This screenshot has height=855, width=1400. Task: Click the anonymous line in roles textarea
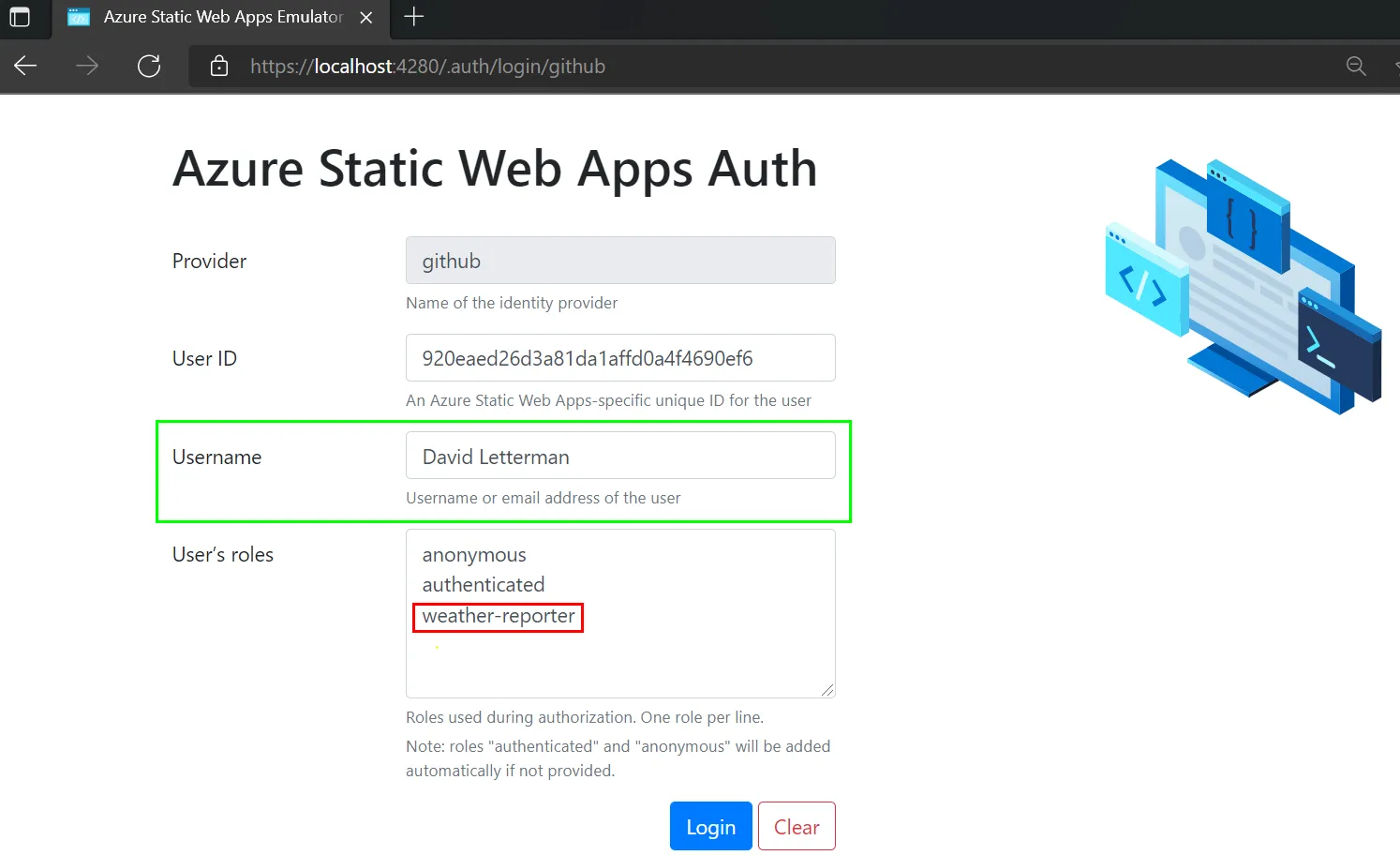pyautogui.click(x=474, y=555)
